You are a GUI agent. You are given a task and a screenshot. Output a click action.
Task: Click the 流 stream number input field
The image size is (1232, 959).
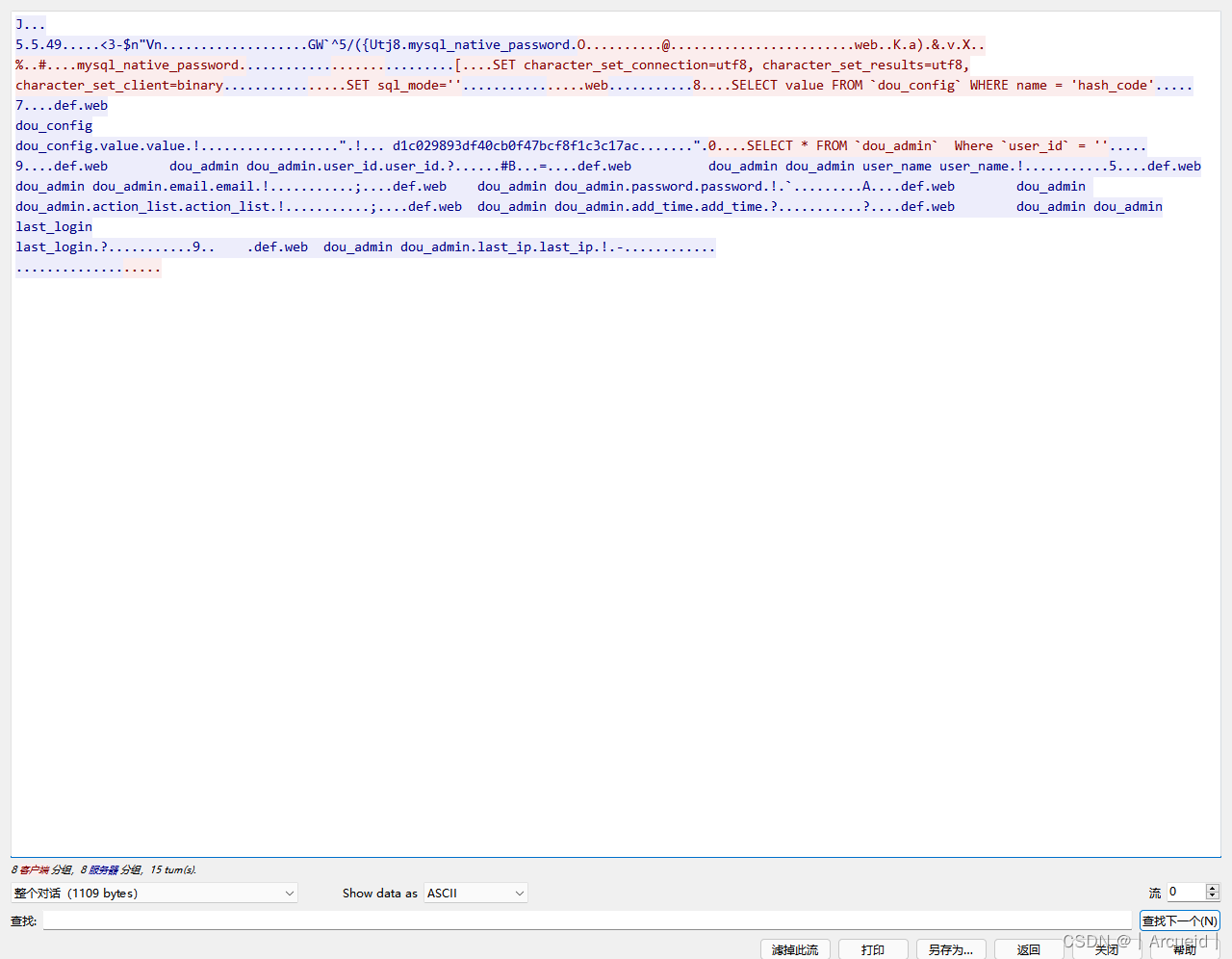click(x=1186, y=893)
